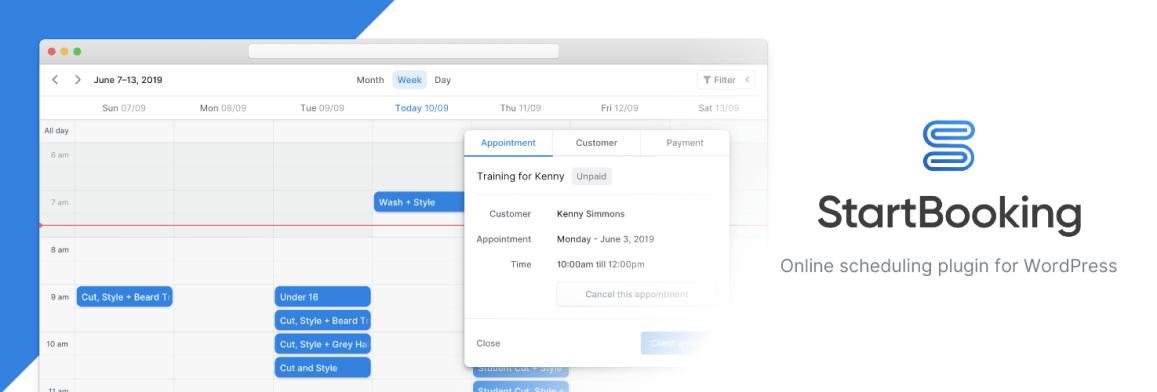Select the Tue 09/09 column header
Screen dimensions: 1157x392
click(x=322, y=108)
